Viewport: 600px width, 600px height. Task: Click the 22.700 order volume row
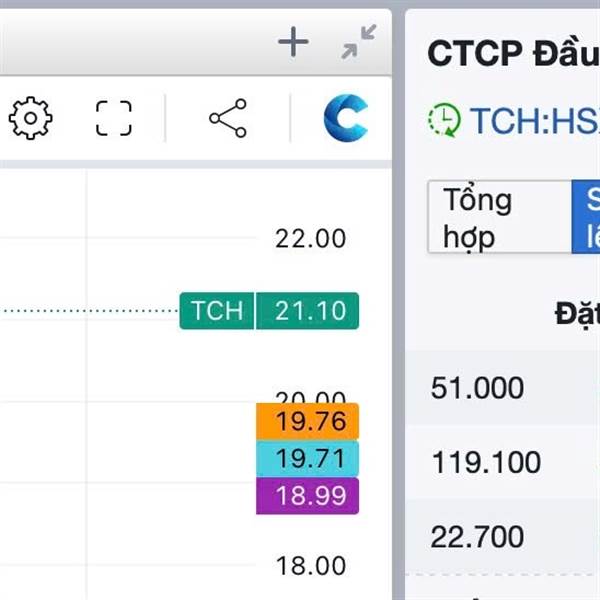tap(502, 536)
